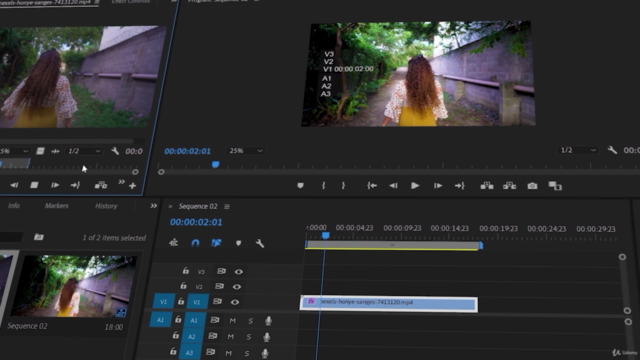Click V1 source patching indicator
Image resolution: width=640 pixels, height=360 pixels.
[x=164, y=302]
